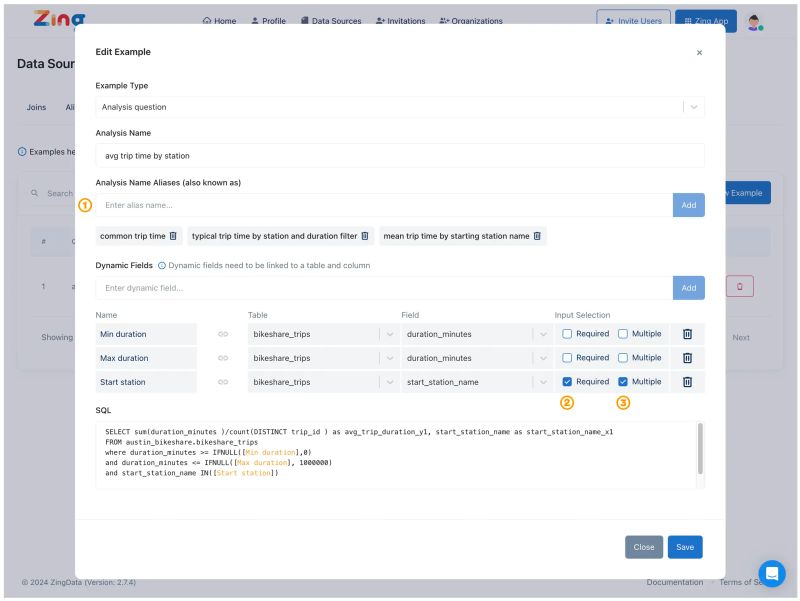Click the Add button for alias name
This screenshot has width=800, height=601.
click(688, 205)
